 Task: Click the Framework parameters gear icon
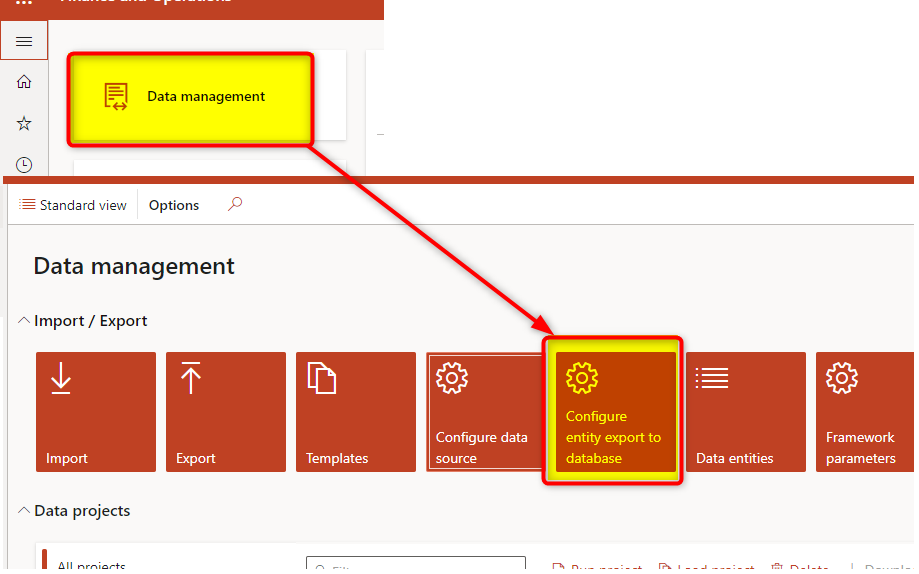[842, 378]
